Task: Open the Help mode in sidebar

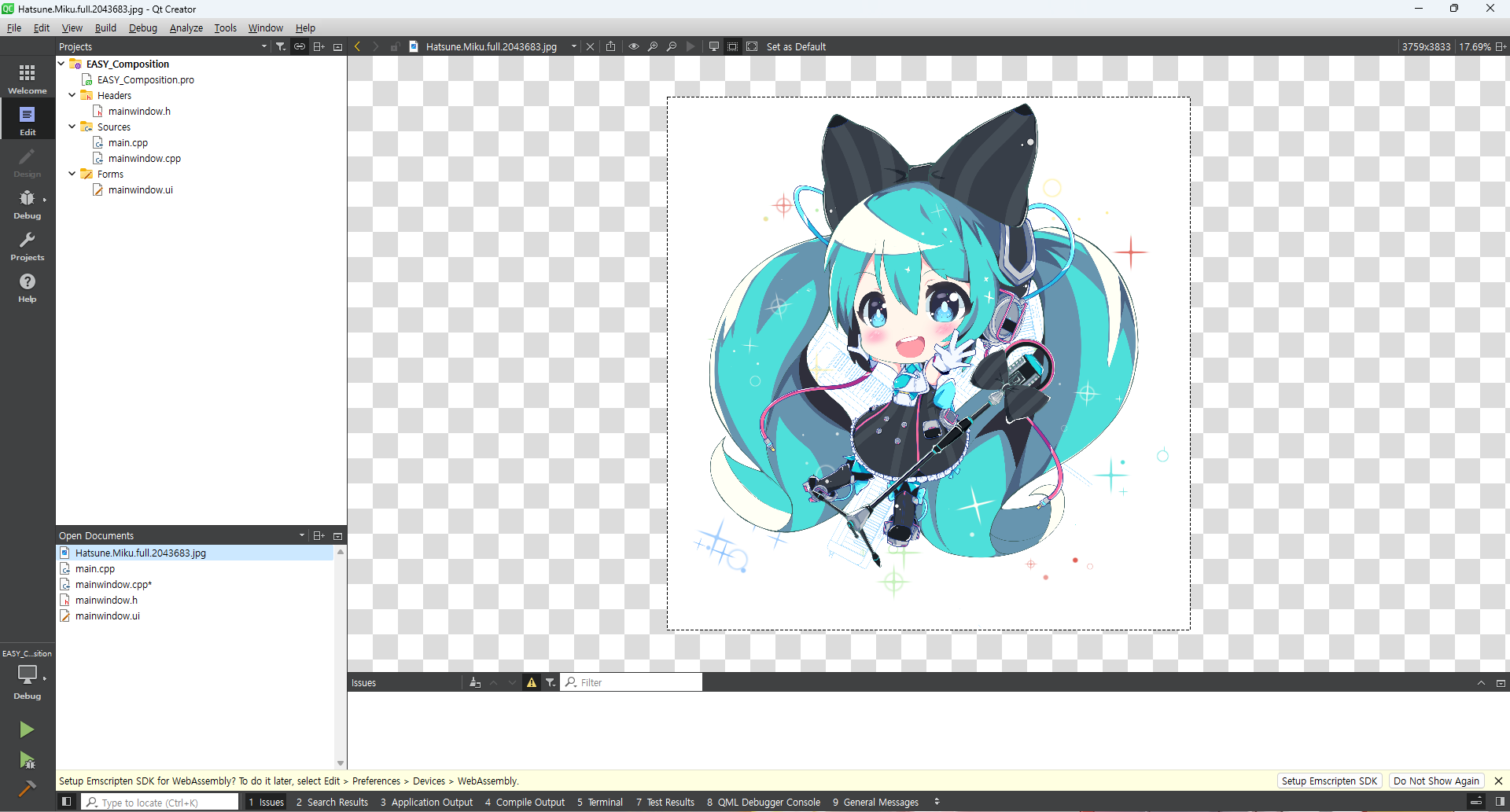Action: (28, 287)
